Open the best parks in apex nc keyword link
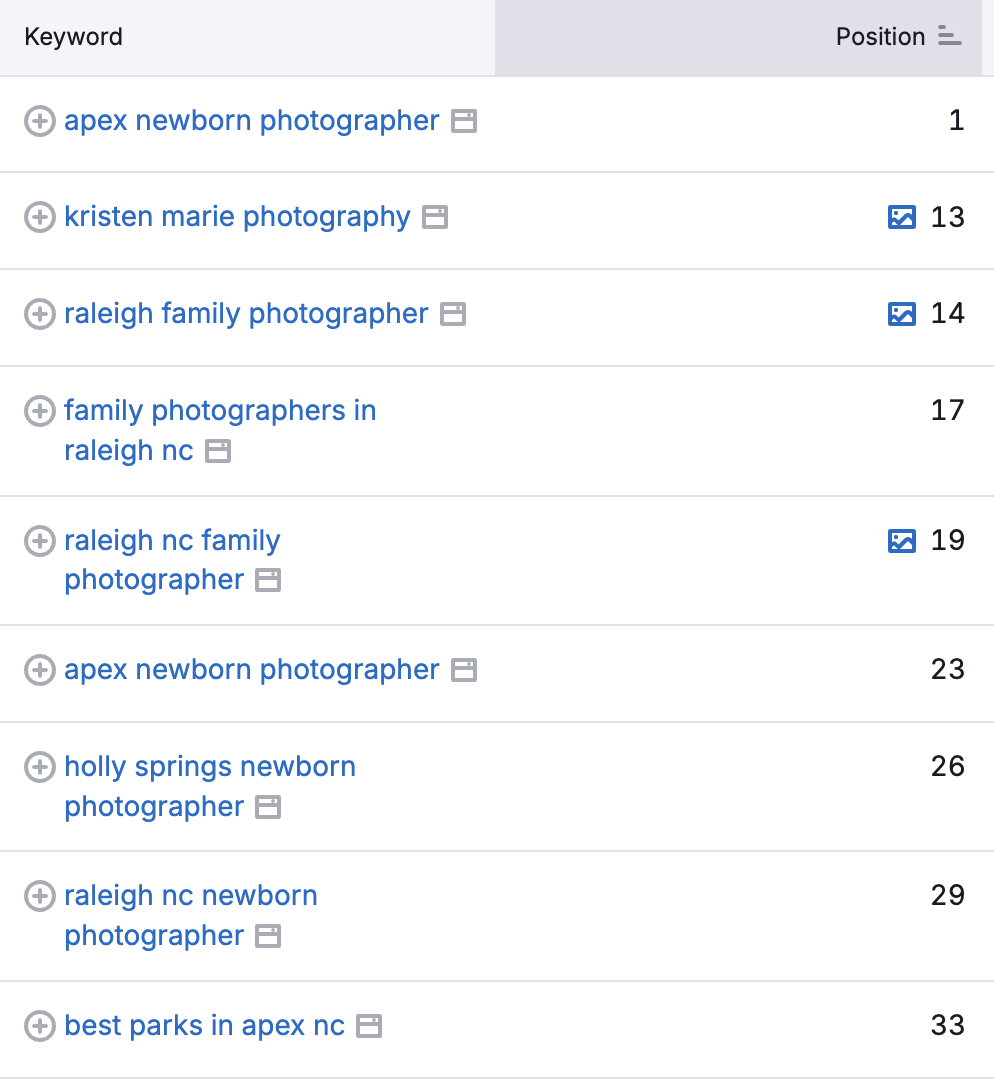The height and width of the screenshot is (1080, 994). click(x=205, y=1025)
